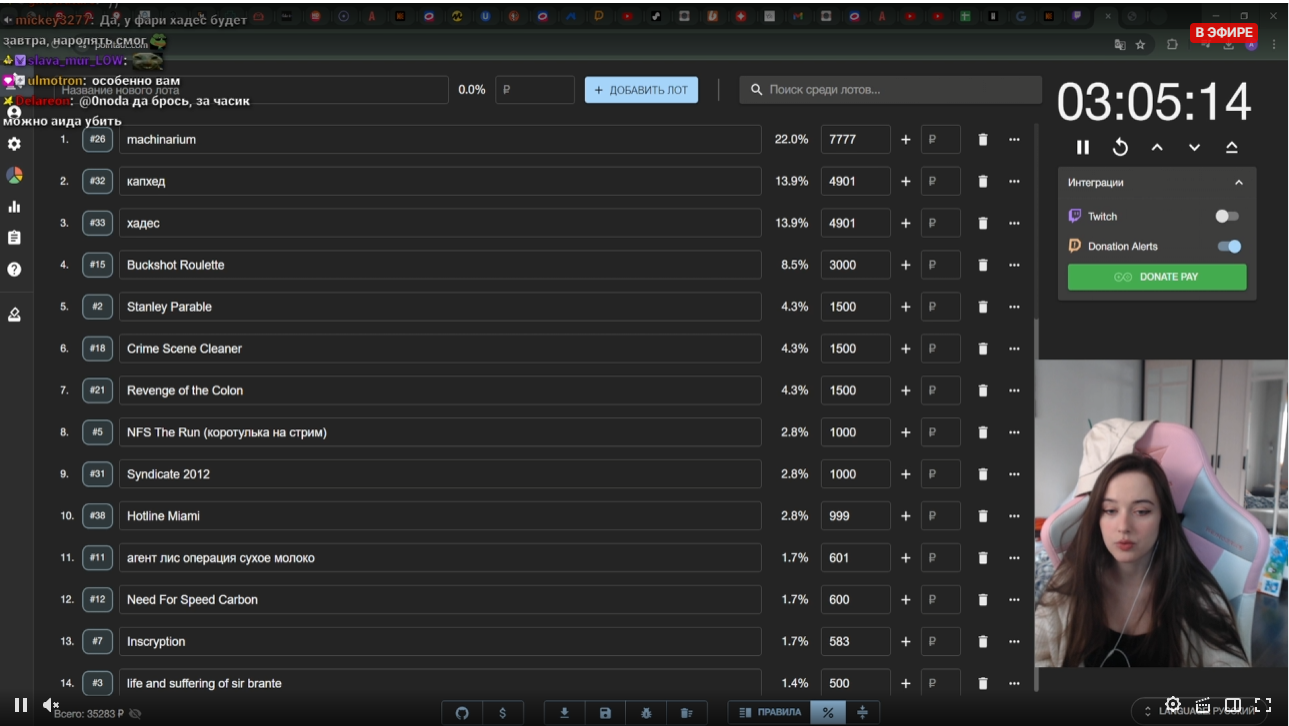Image resolution: width=1289 pixels, height=726 pixels.
Task: Bookmark this page with the star icon
Action: point(1140,45)
